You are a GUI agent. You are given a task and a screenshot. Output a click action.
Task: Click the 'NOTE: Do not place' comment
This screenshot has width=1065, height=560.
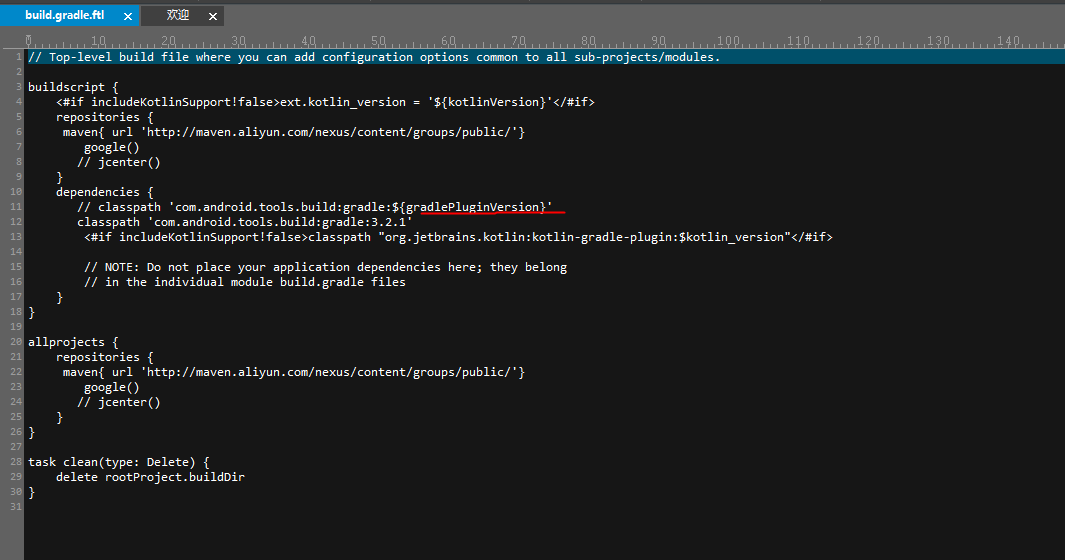click(x=325, y=267)
